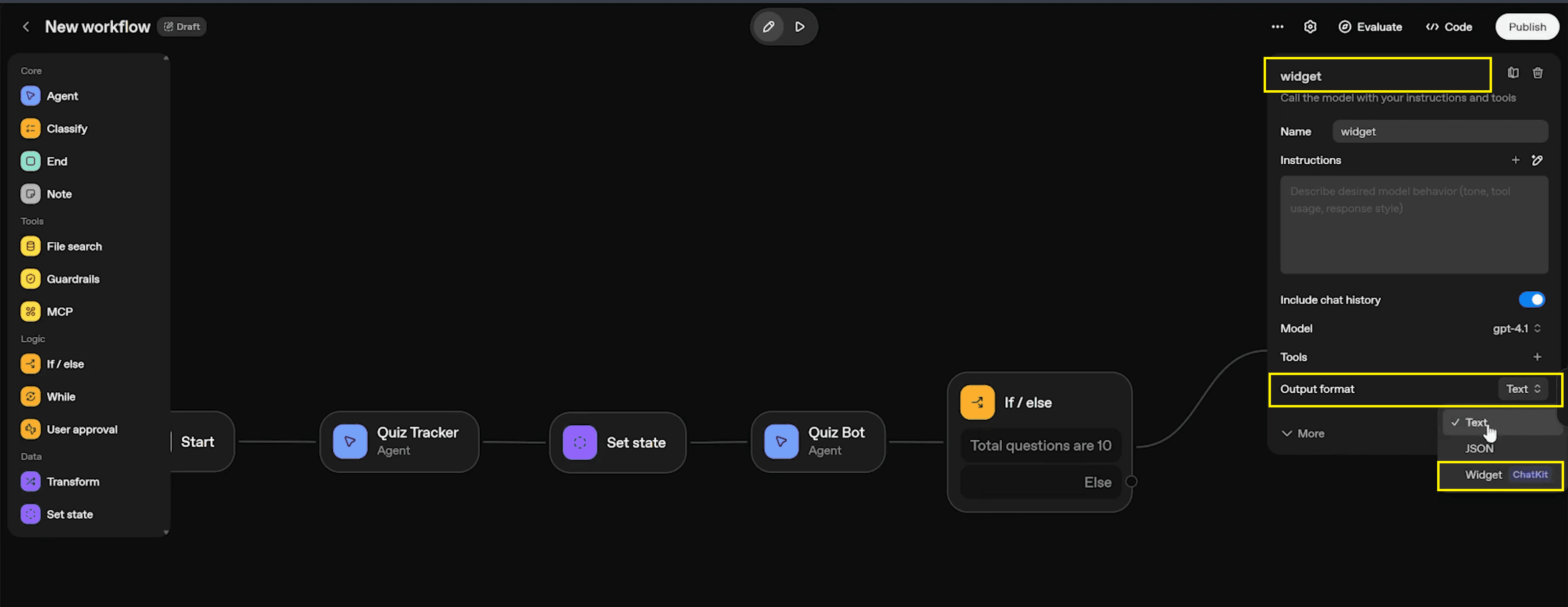Image resolution: width=1568 pixels, height=607 pixels.
Task: Open the workflow settings gear
Action: [x=1310, y=27]
